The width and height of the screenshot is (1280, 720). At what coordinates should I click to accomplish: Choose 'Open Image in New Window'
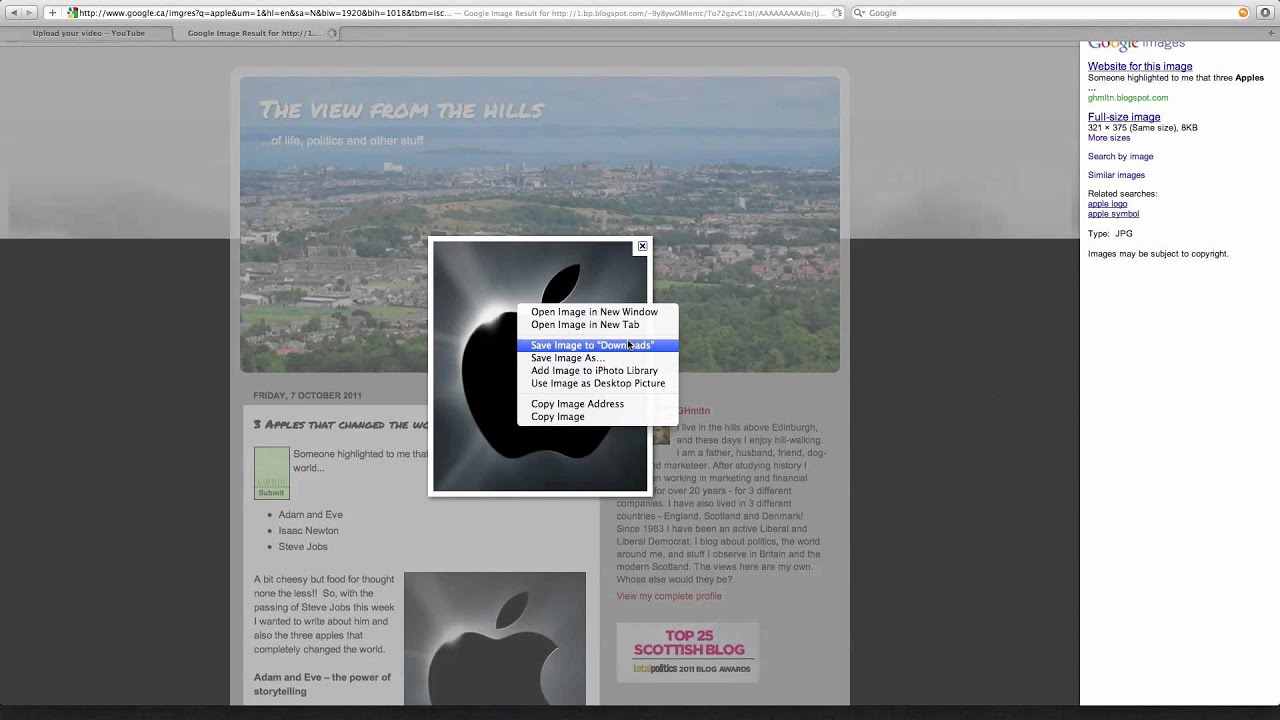[x=597, y=312]
